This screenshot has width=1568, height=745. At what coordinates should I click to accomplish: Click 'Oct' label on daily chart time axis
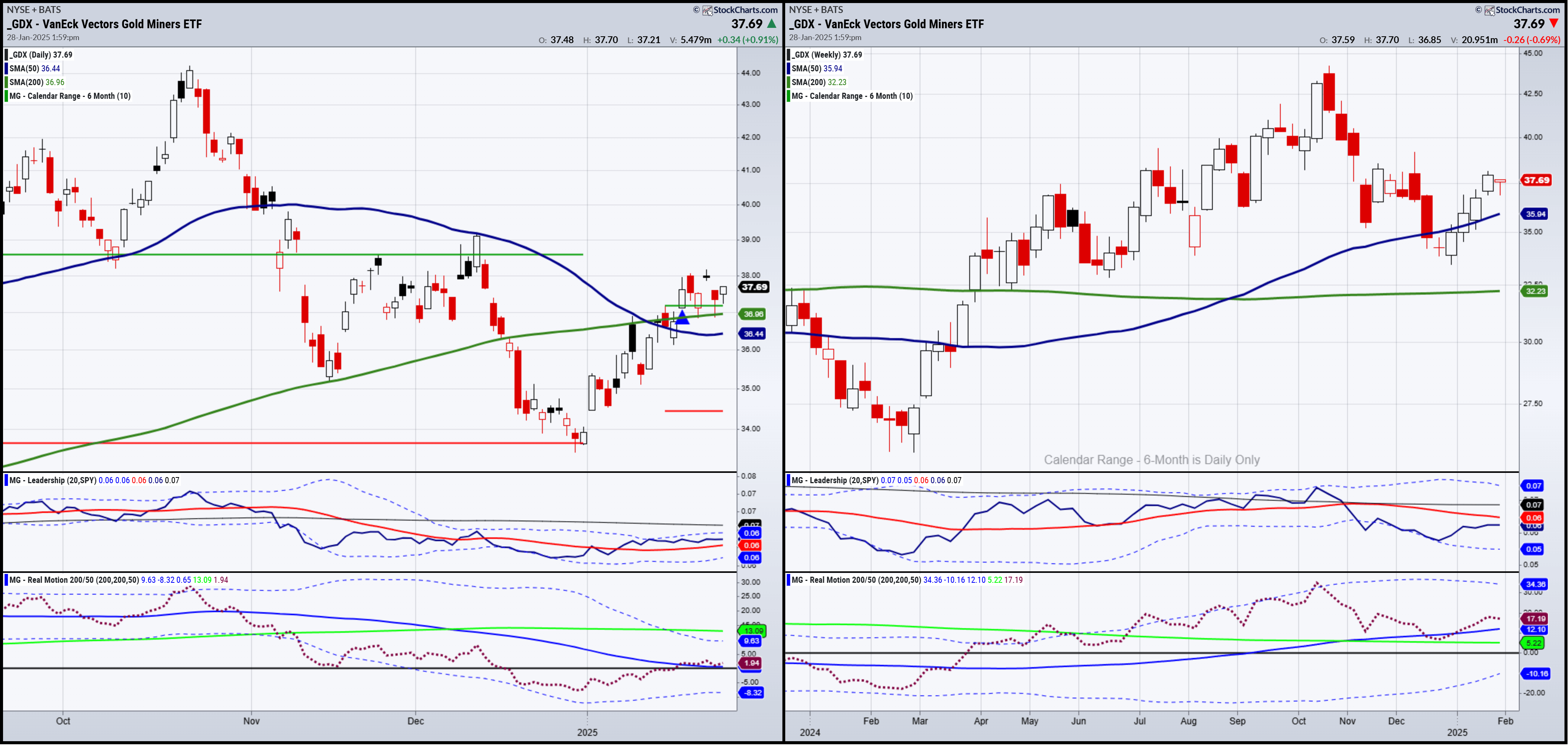coord(63,721)
